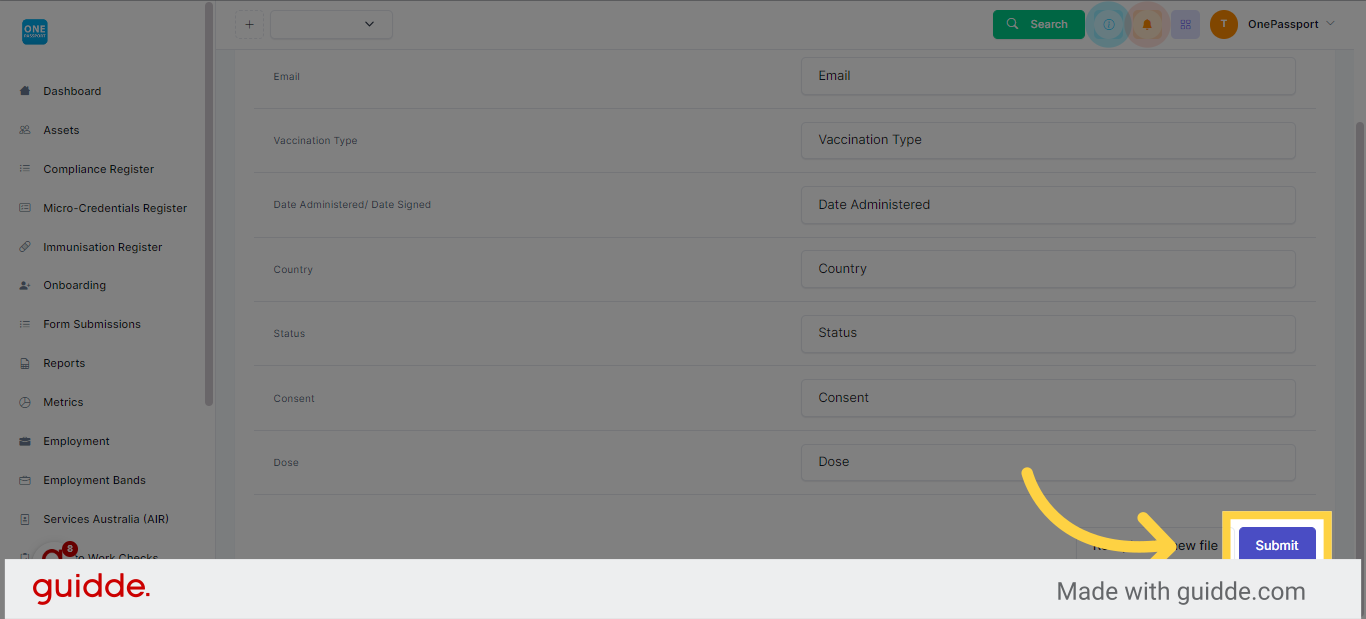
Task: Navigate to Onboarding
Action: pyautogui.click(x=74, y=285)
